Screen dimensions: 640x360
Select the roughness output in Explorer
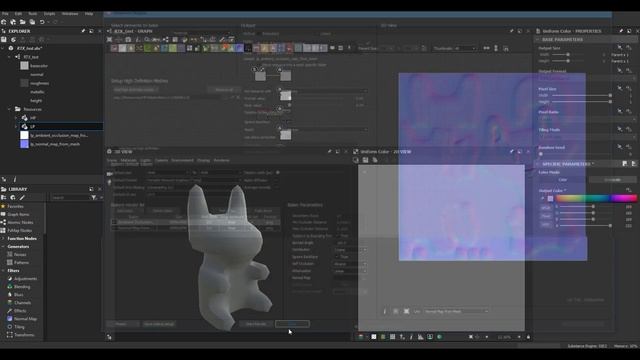[39, 83]
